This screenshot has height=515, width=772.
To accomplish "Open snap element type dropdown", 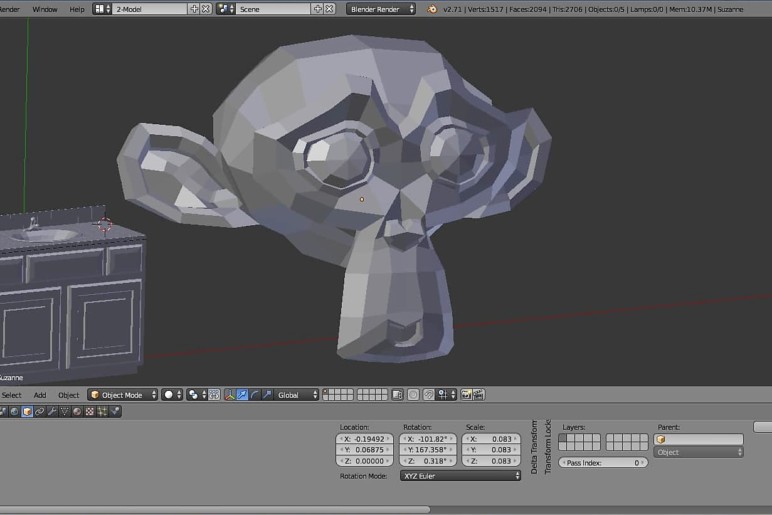I will 447,394.
